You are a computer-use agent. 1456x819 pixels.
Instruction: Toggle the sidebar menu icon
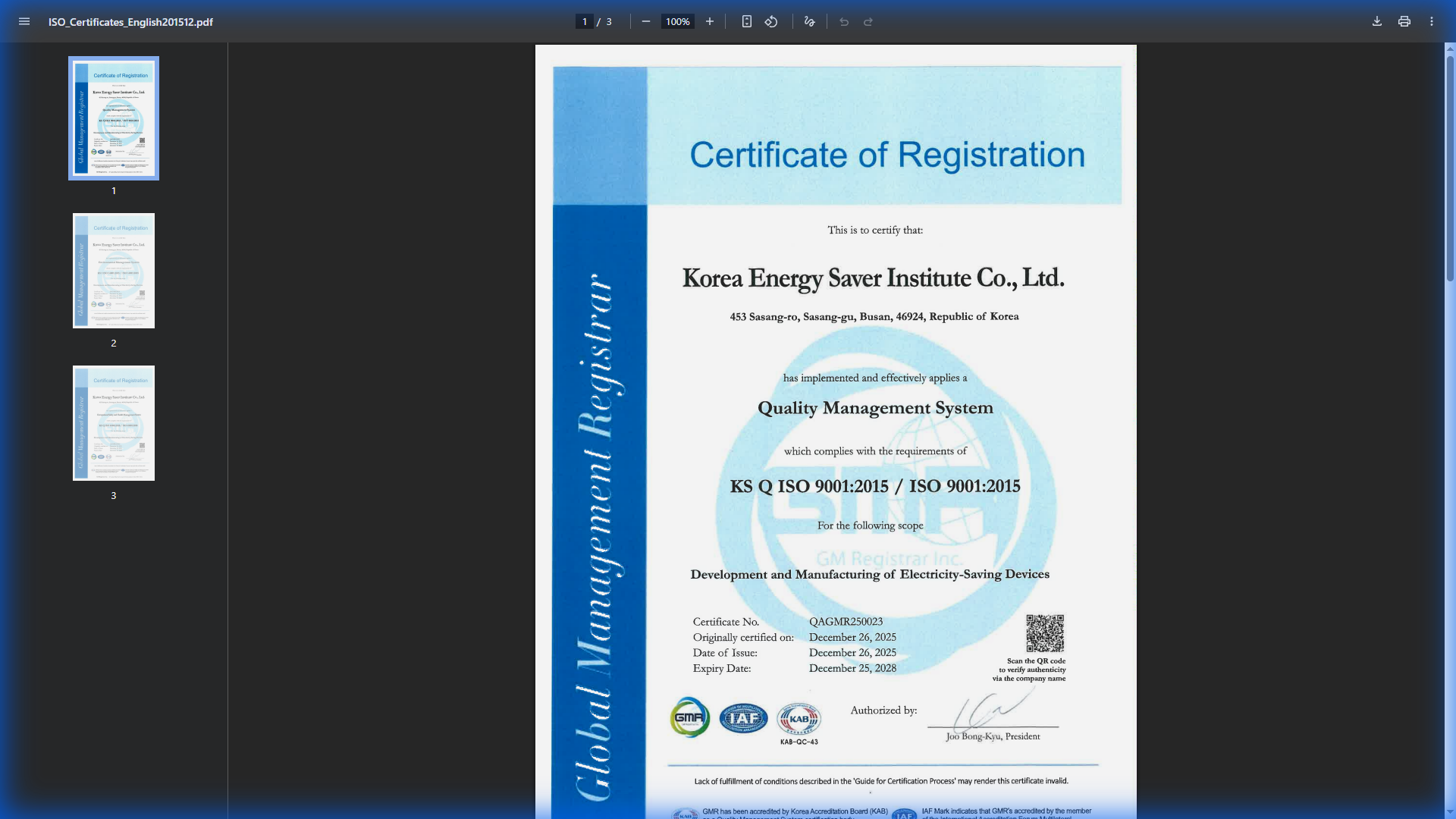[x=24, y=22]
